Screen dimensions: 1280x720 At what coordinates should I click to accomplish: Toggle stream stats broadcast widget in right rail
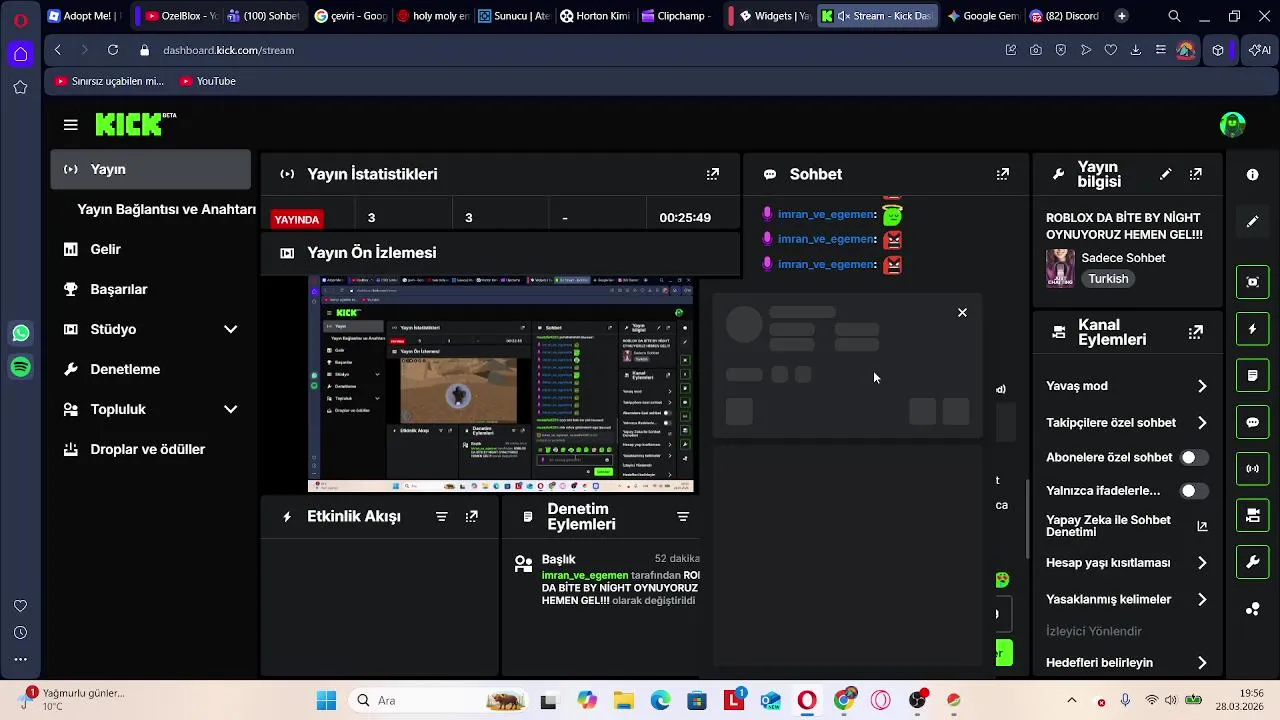1252,469
